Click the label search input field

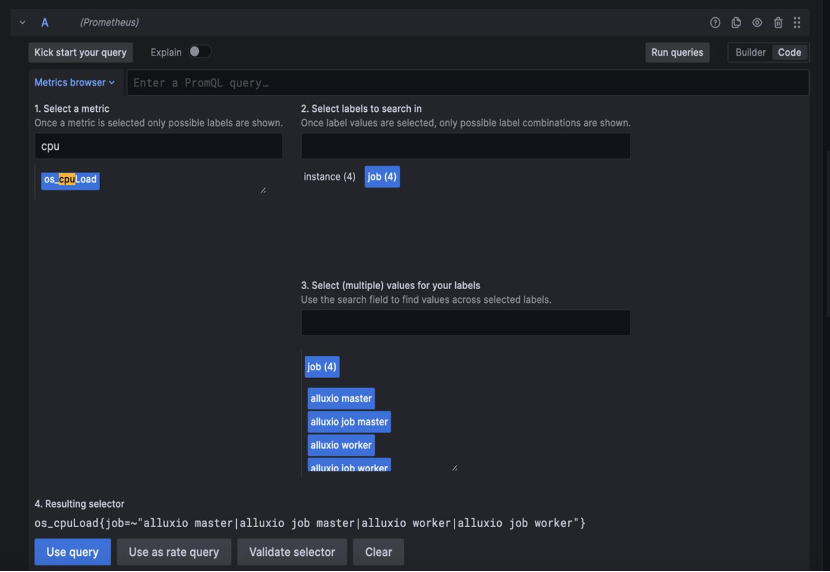coord(465,146)
